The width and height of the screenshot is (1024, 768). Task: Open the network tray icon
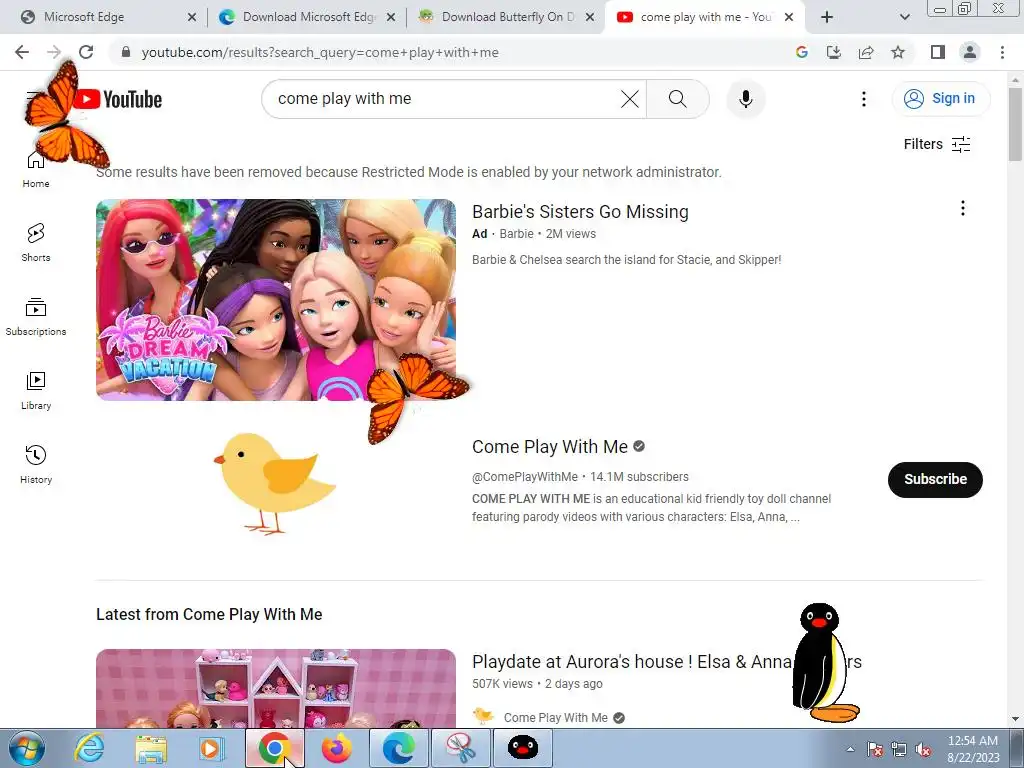899,750
